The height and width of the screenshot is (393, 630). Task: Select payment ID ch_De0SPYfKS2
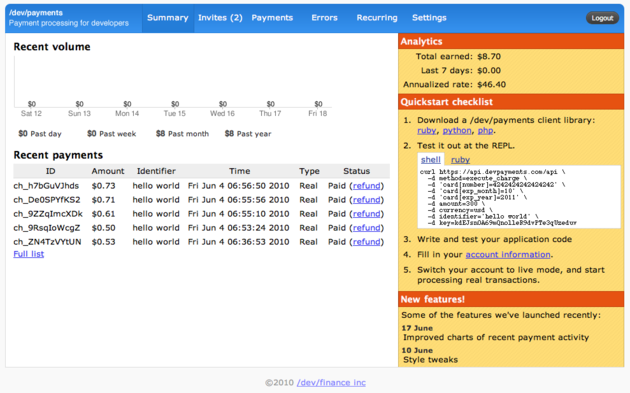pyautogui.click(x=47, y=200)
